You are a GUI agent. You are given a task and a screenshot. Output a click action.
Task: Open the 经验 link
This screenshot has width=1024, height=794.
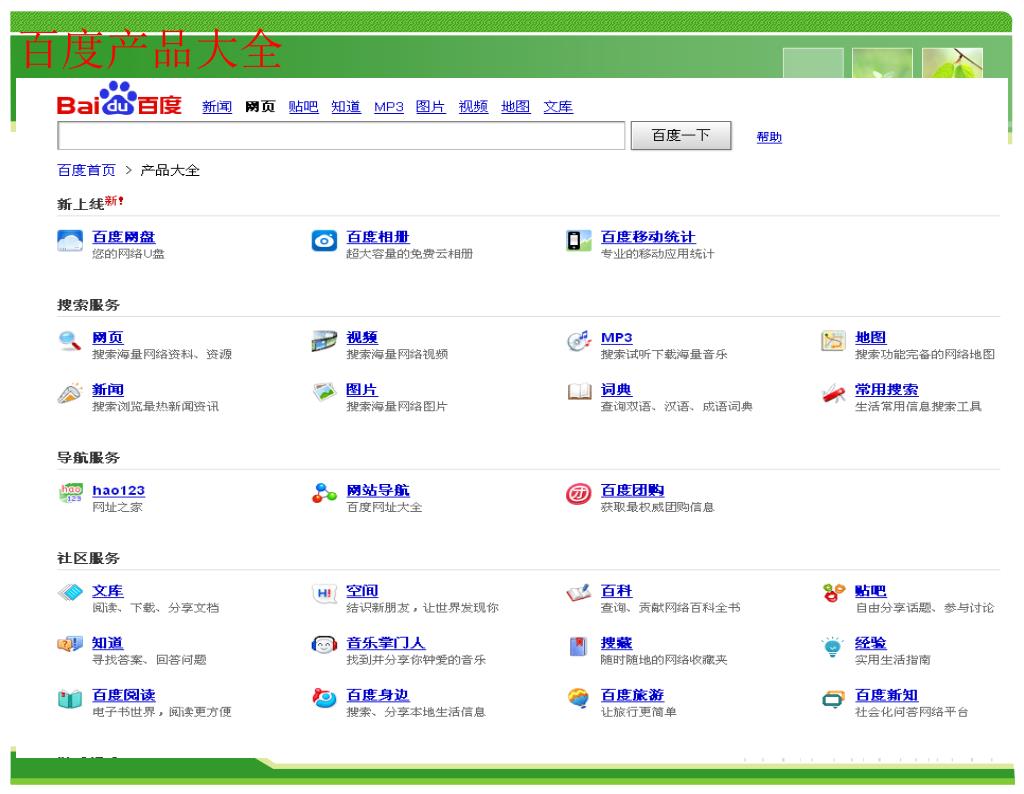(x=871, y=643)
